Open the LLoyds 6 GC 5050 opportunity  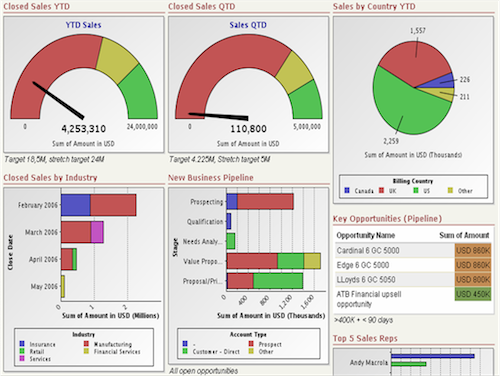click(x=366, y=279)
